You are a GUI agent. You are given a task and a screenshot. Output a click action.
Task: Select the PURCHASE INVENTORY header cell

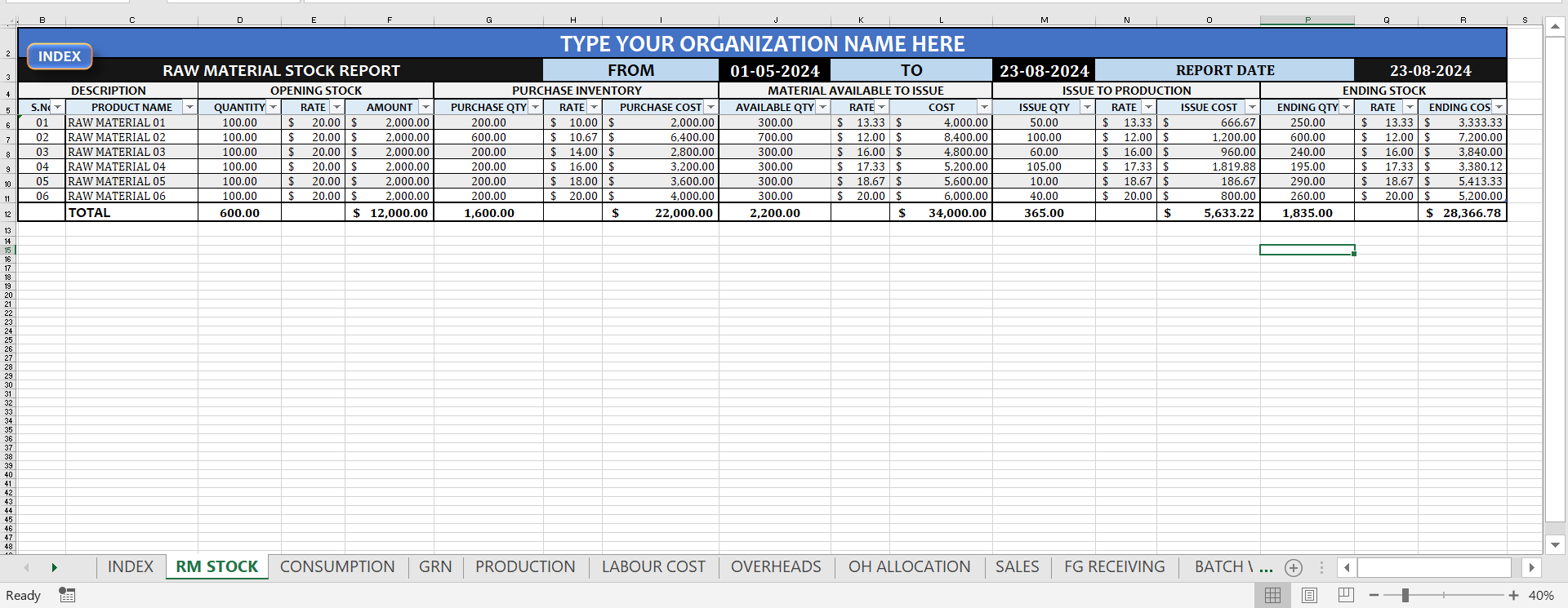[x=577, y=91]
